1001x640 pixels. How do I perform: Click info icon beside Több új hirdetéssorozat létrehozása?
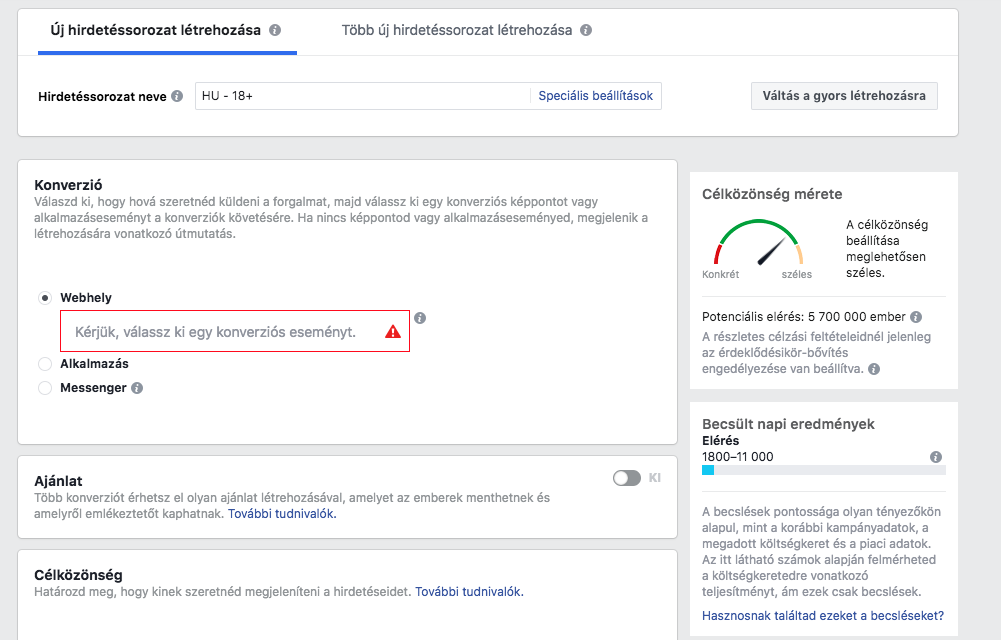pyautogui.click(x=586, y=30)
